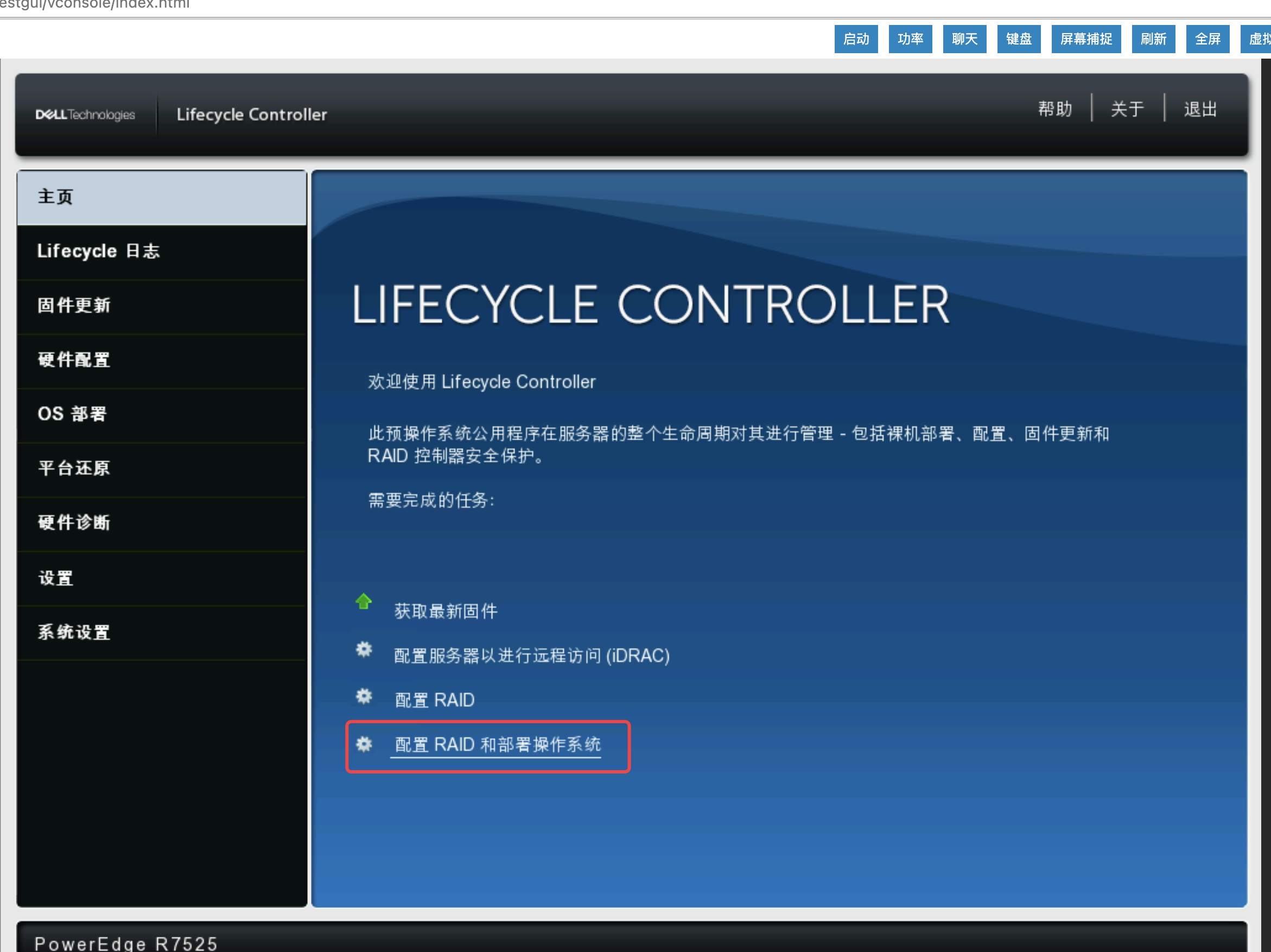Select the 主页 home menu item
Screen dimensions: 1271x952
[x=162, y=197]
